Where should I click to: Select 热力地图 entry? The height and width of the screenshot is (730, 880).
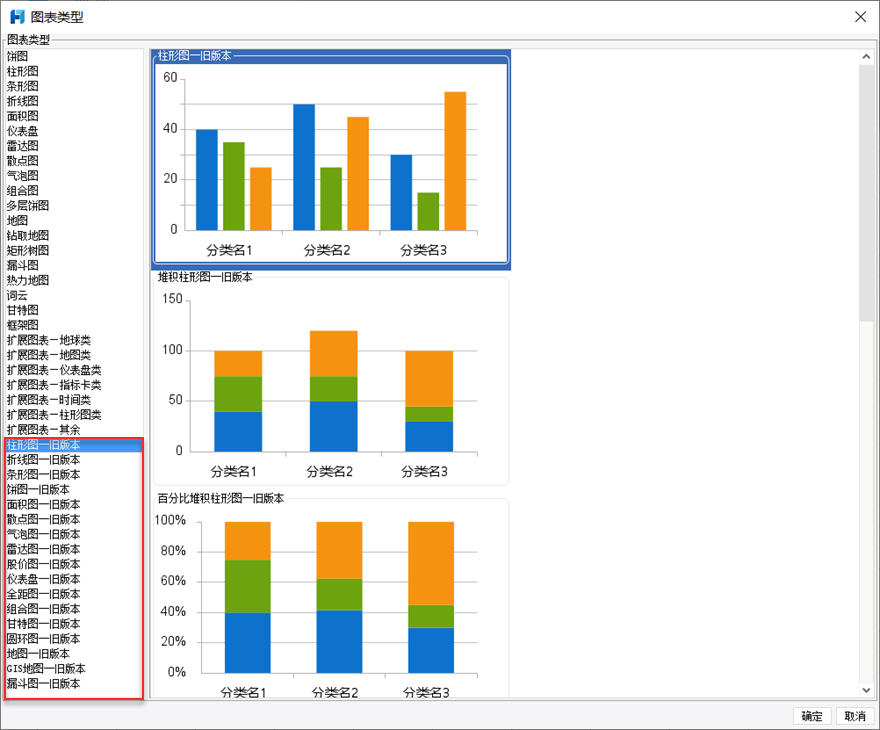(28, 280)
